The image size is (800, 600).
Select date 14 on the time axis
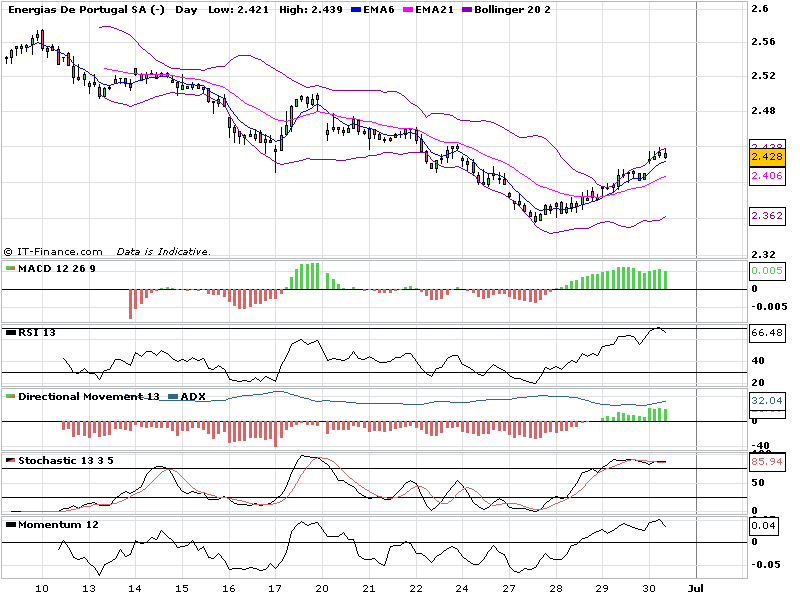tap(135, 589)
